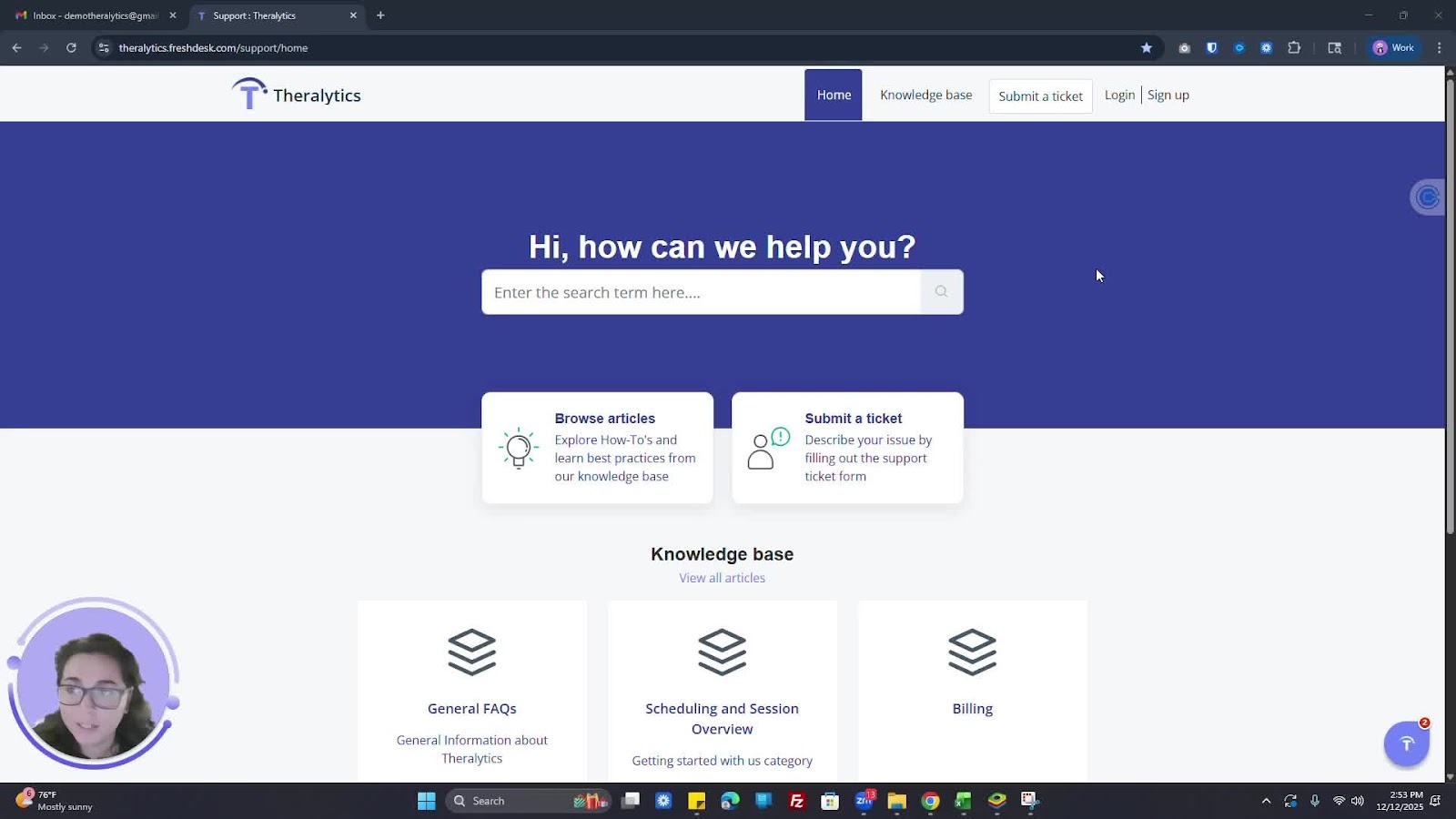Image resolution: width=1456 pixels, height=819 pixels.
Task: Open the Billing category
Action: (972, 709)
